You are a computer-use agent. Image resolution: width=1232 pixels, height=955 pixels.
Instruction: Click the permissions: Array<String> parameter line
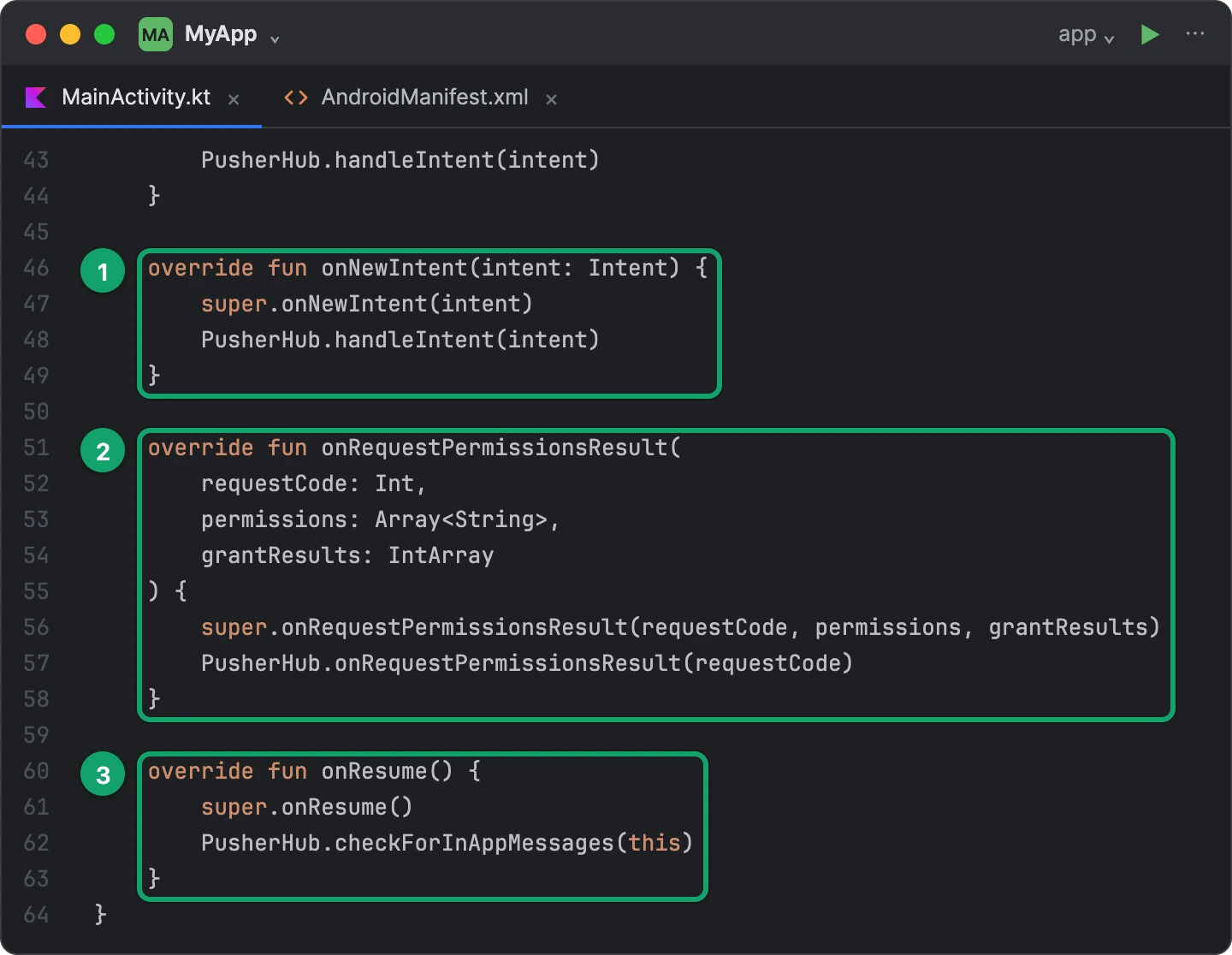[x=380, y=519]
